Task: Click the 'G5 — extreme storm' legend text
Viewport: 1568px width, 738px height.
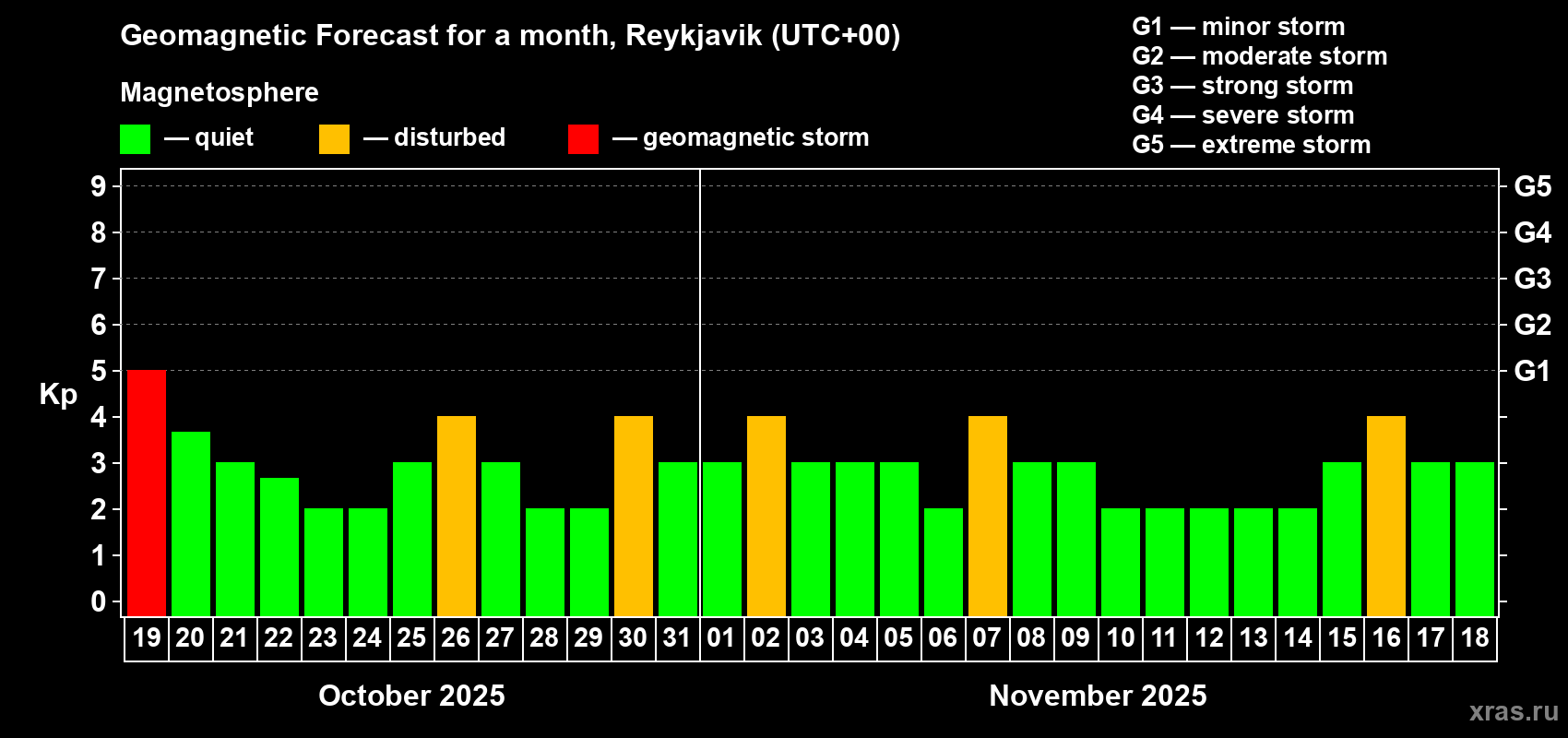Action: click(x=1252, y=145)
